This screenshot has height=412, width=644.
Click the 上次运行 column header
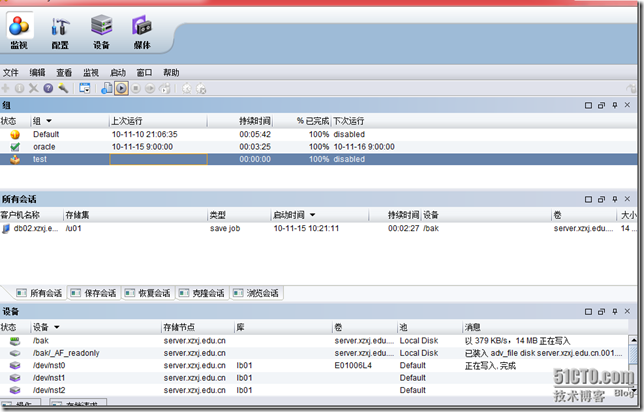coord(158,121)
